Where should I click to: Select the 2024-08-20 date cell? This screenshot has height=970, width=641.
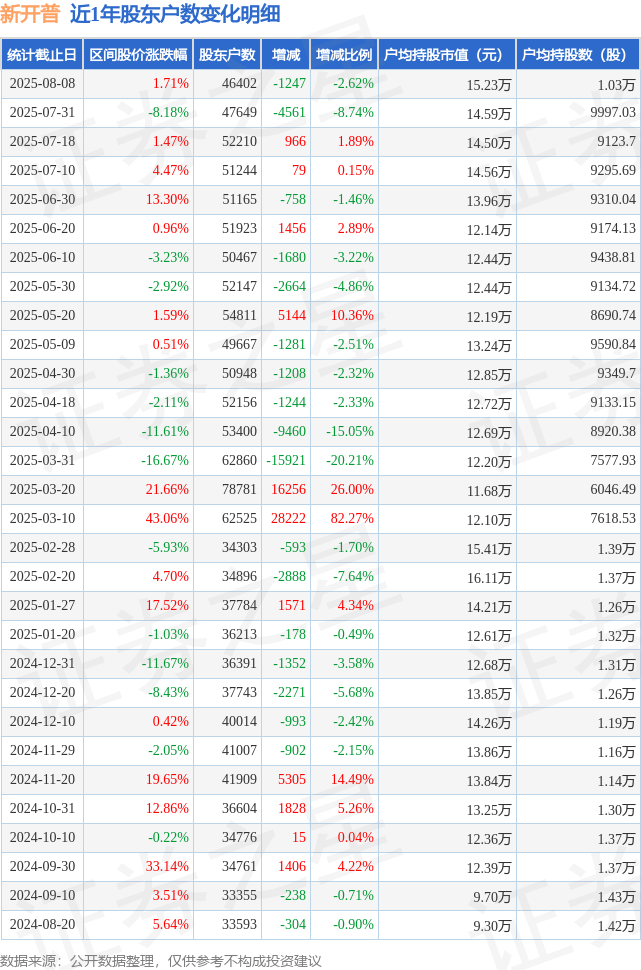(x=42, y=924)
